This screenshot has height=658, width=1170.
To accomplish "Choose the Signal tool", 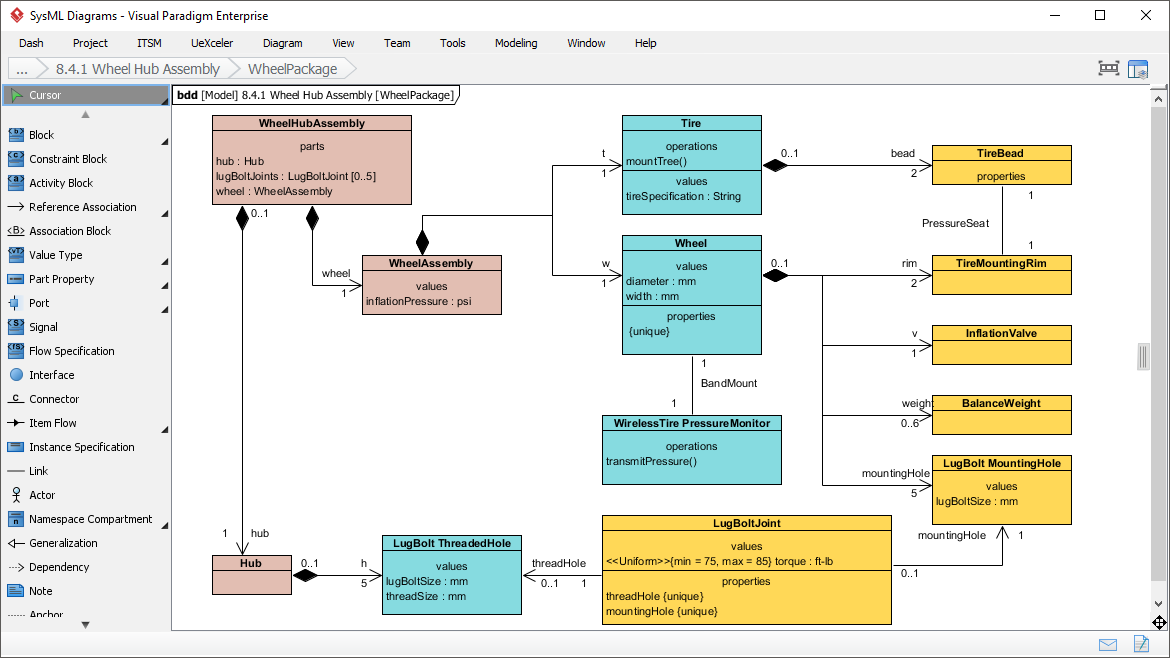I will (44, 326).
